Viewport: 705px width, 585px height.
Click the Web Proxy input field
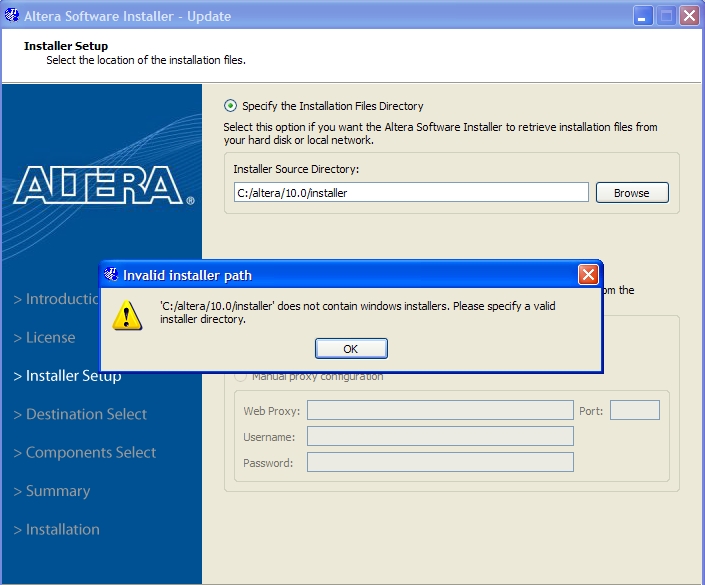pyautogui.click(x=440, y=410)
